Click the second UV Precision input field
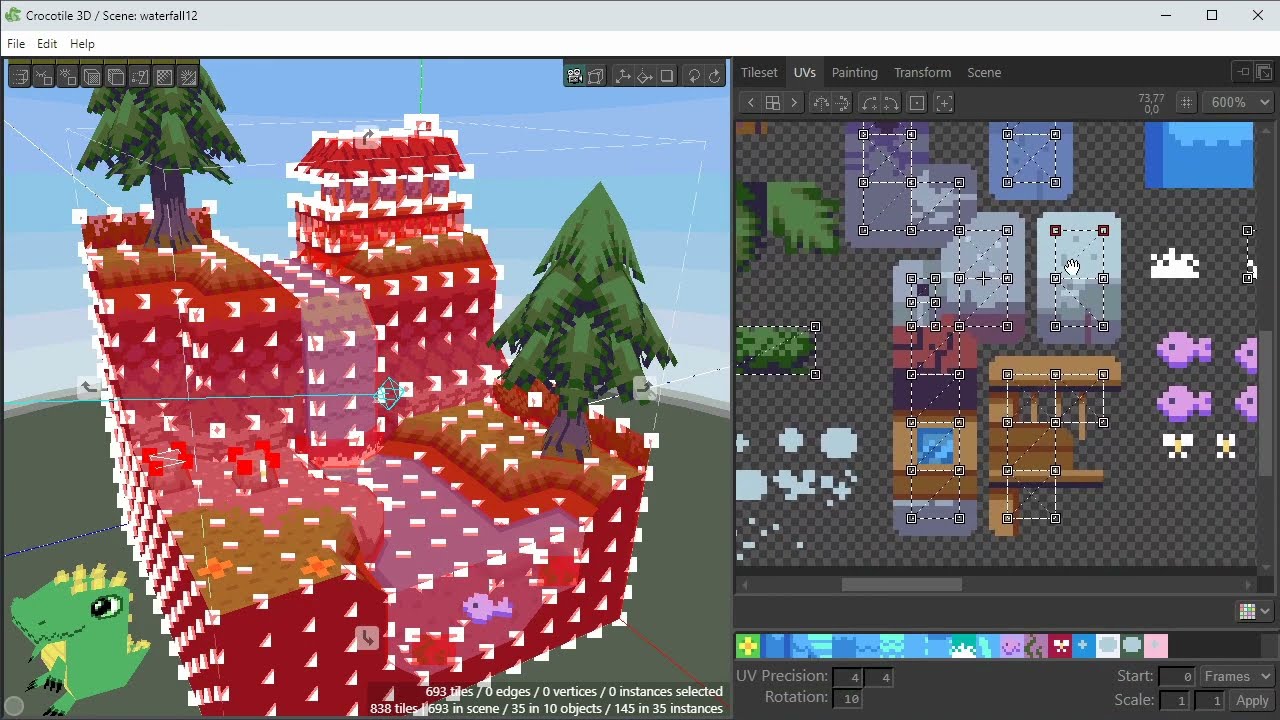1280x720 pixels. coord(879,678)
